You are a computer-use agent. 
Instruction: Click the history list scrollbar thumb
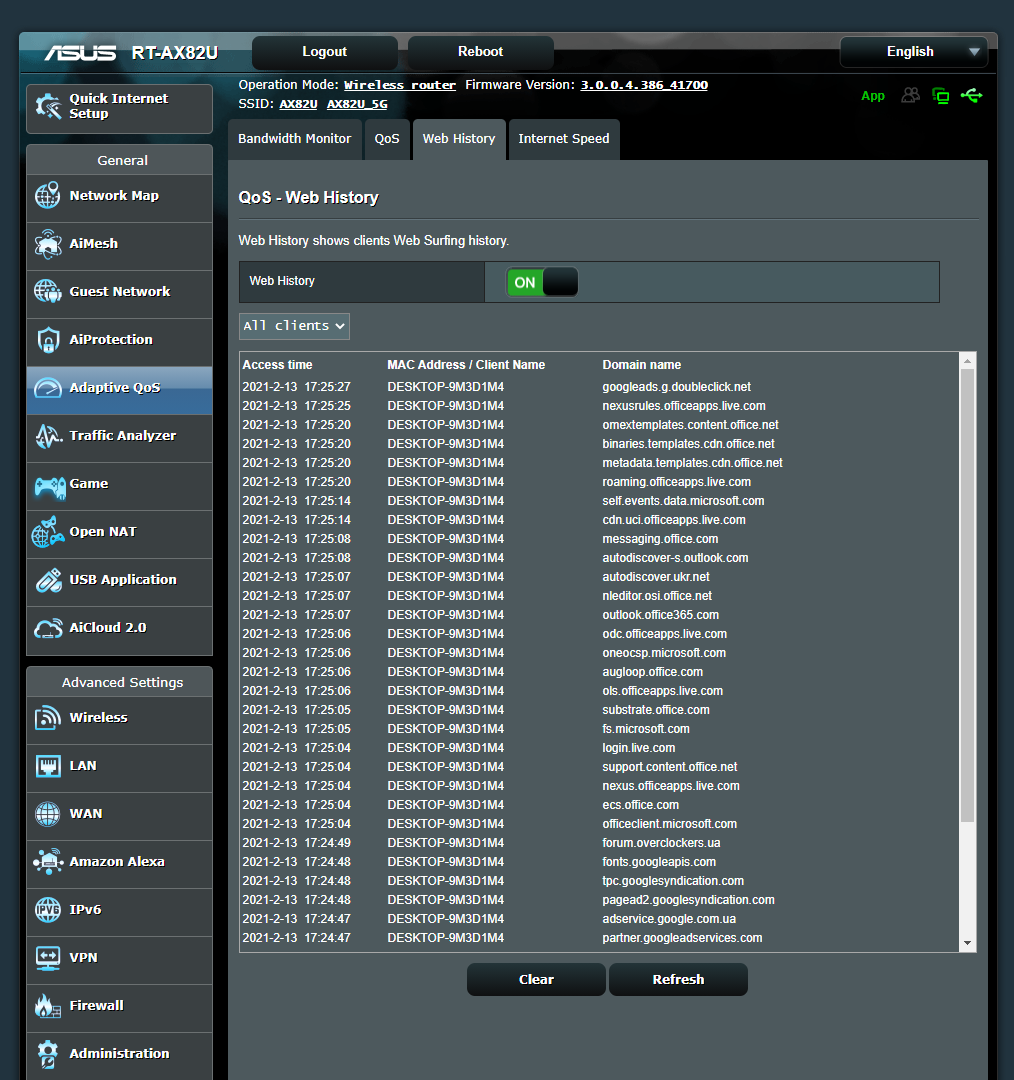pyautogui.click(x=967, y=595)
